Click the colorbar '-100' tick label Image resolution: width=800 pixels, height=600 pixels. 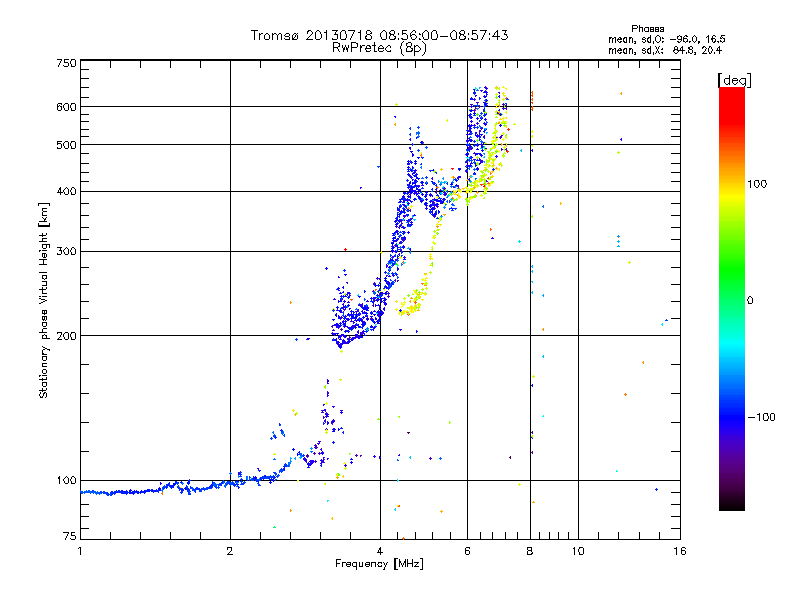tap(761, 417)
